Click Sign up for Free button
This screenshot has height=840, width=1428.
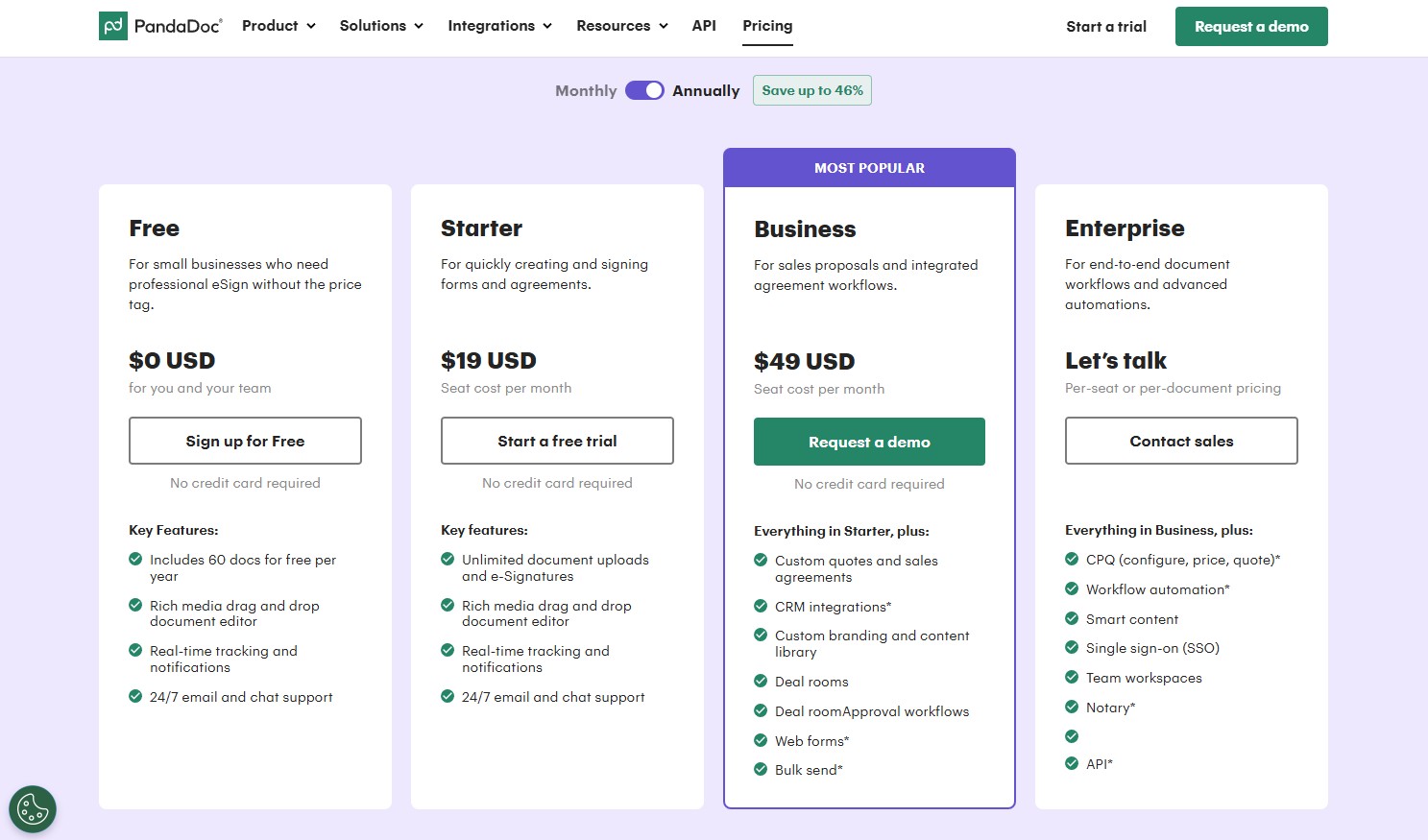tap(245, 441)
